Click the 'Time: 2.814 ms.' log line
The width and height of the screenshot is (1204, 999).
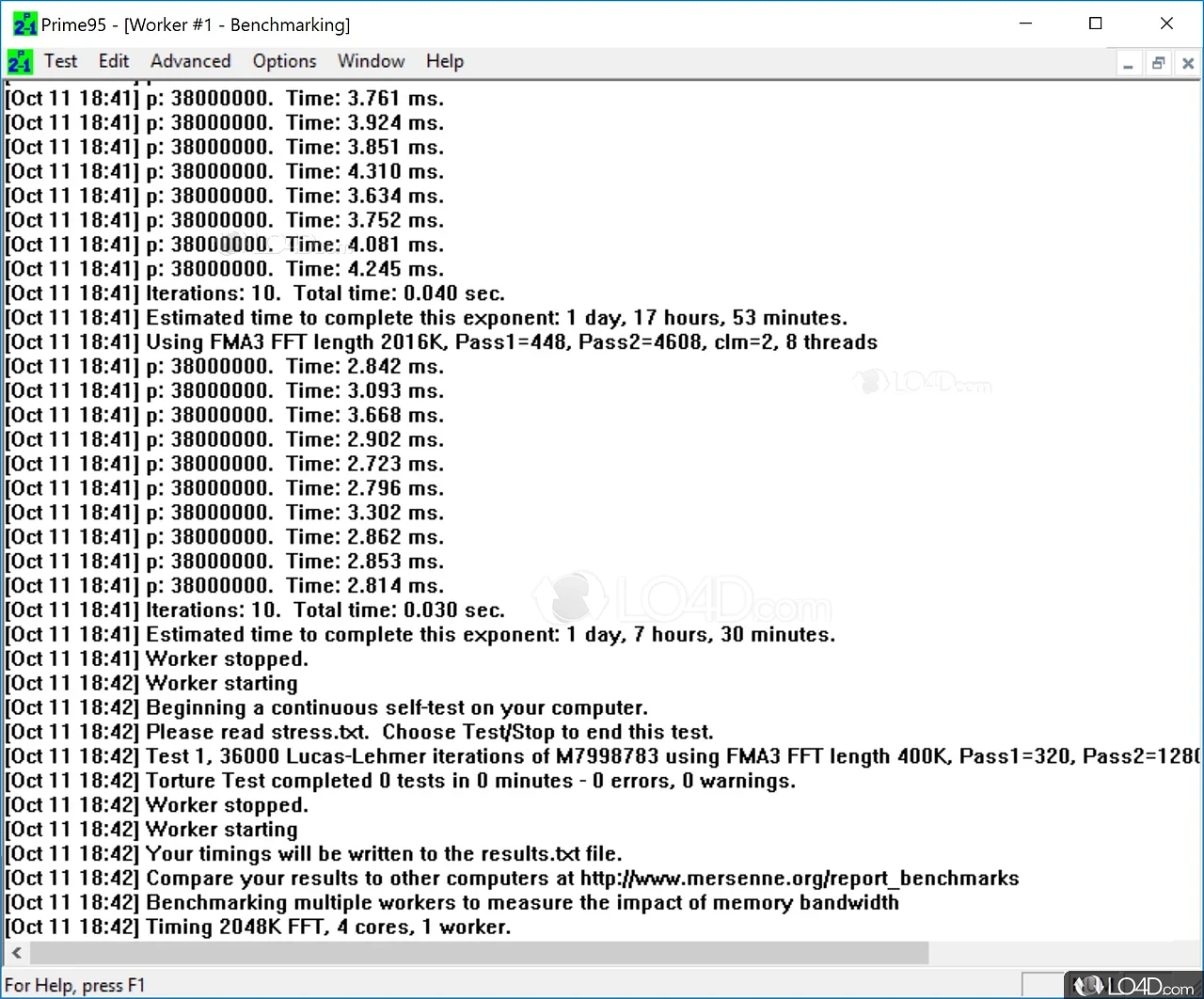click(x=225, y=586)
